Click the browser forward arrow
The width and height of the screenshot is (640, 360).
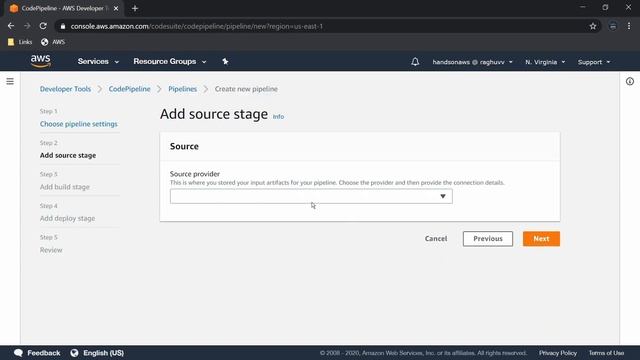tap(27, 26)
